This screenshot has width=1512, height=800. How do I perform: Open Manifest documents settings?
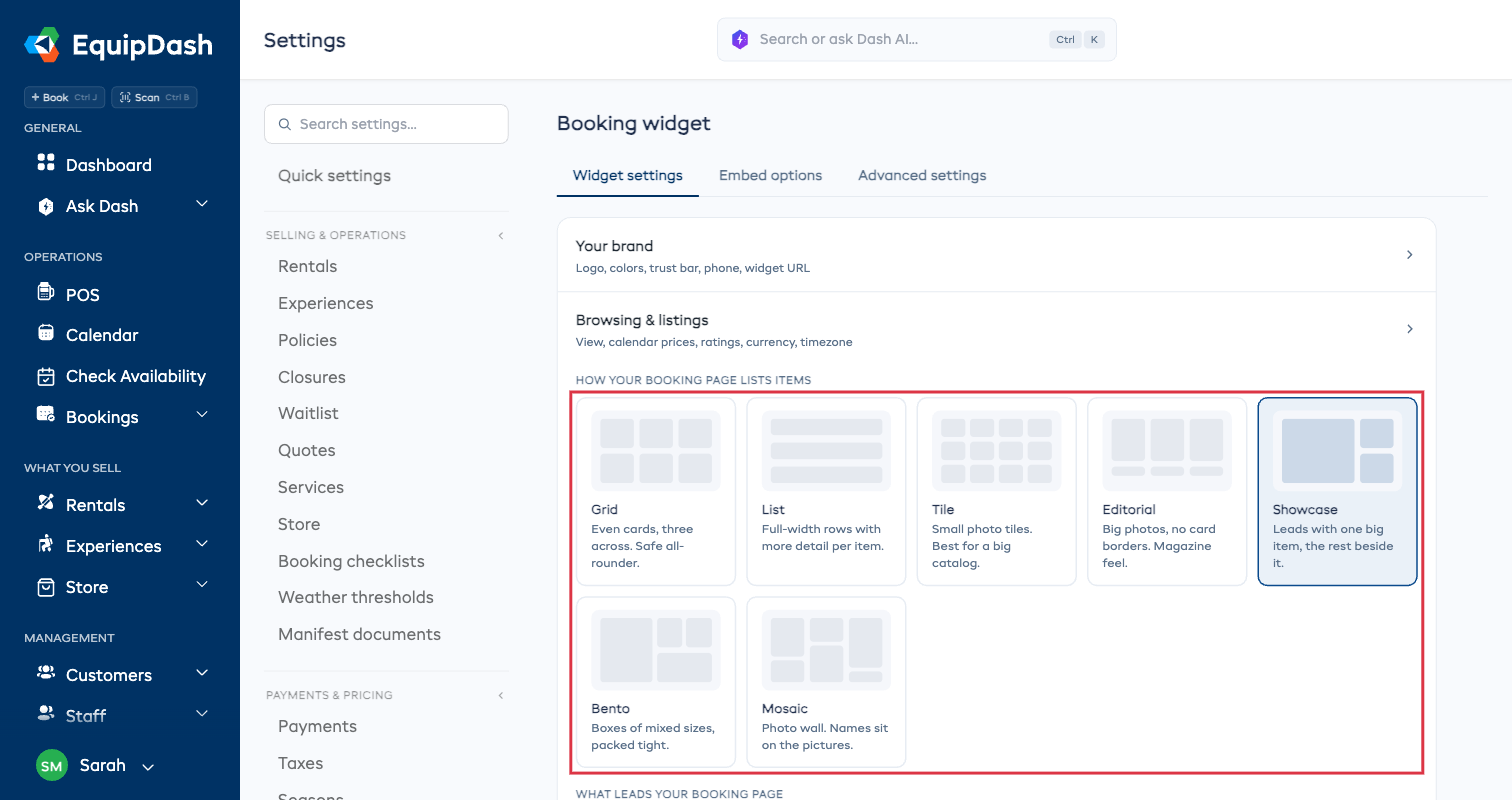pyautogui.click(x=359, y=634)
